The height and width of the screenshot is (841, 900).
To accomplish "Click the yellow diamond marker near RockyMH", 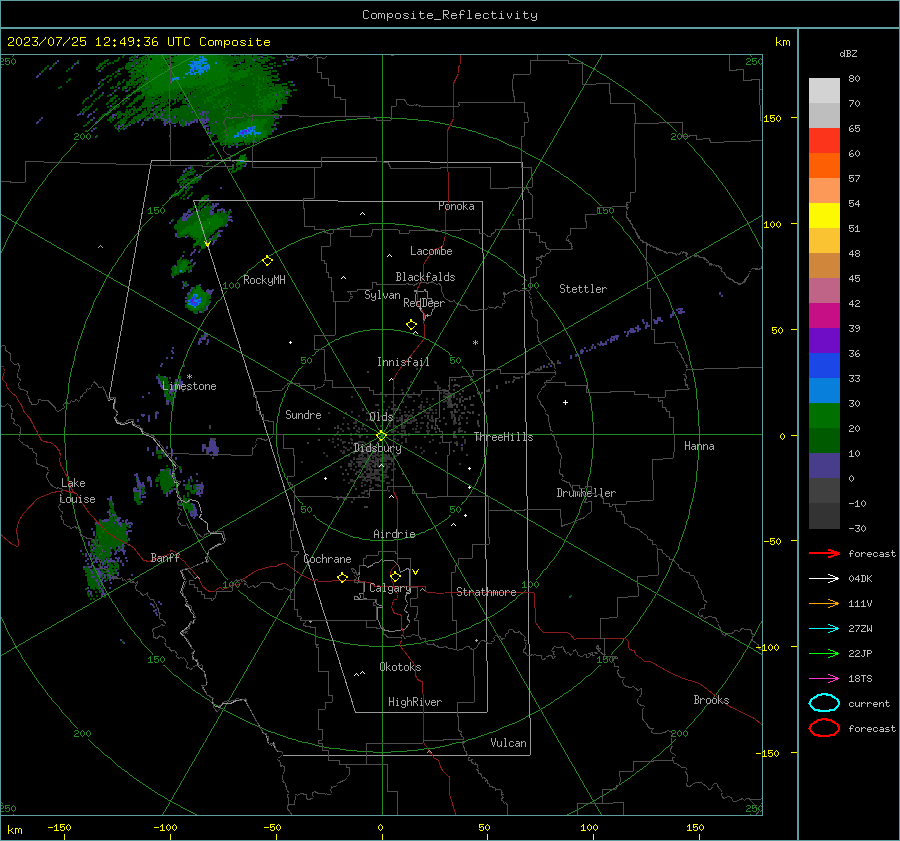I will (267, 261).
